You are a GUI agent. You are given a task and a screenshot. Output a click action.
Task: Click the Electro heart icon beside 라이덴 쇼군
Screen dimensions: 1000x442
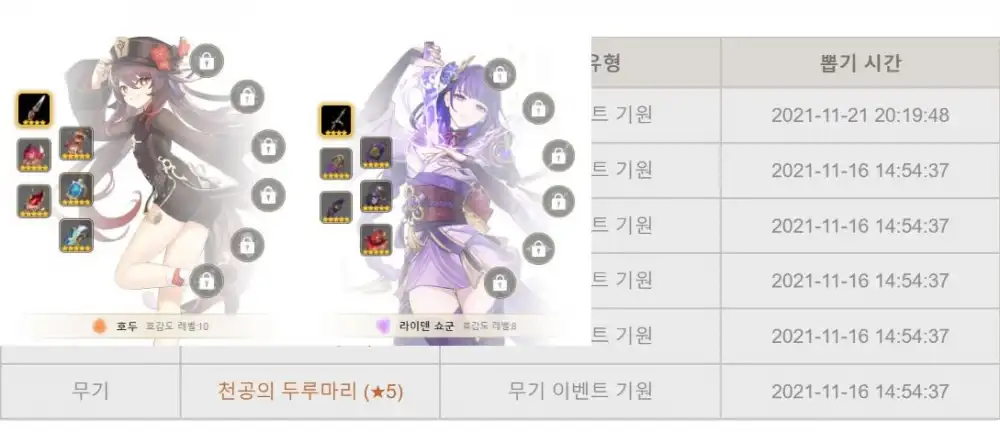[383, 327]
